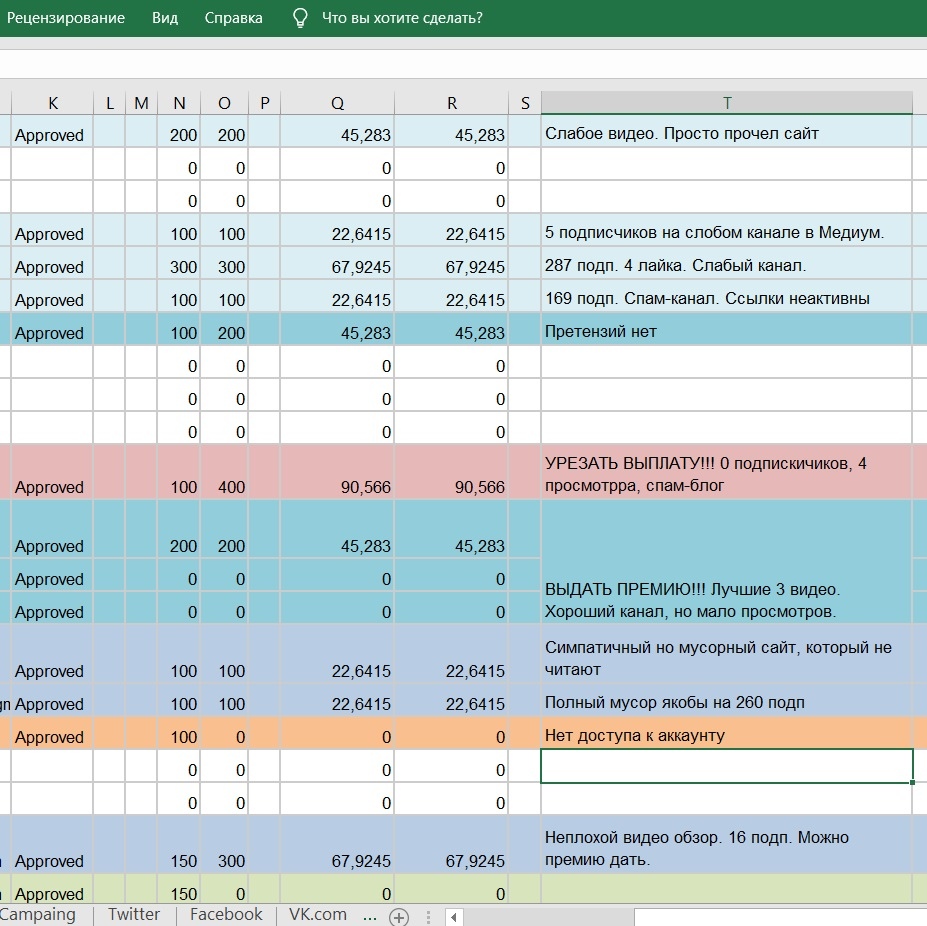The image size is (927, 926).
Task: Add a new sheet with the plus icon
Action: (x=399, y=917)
